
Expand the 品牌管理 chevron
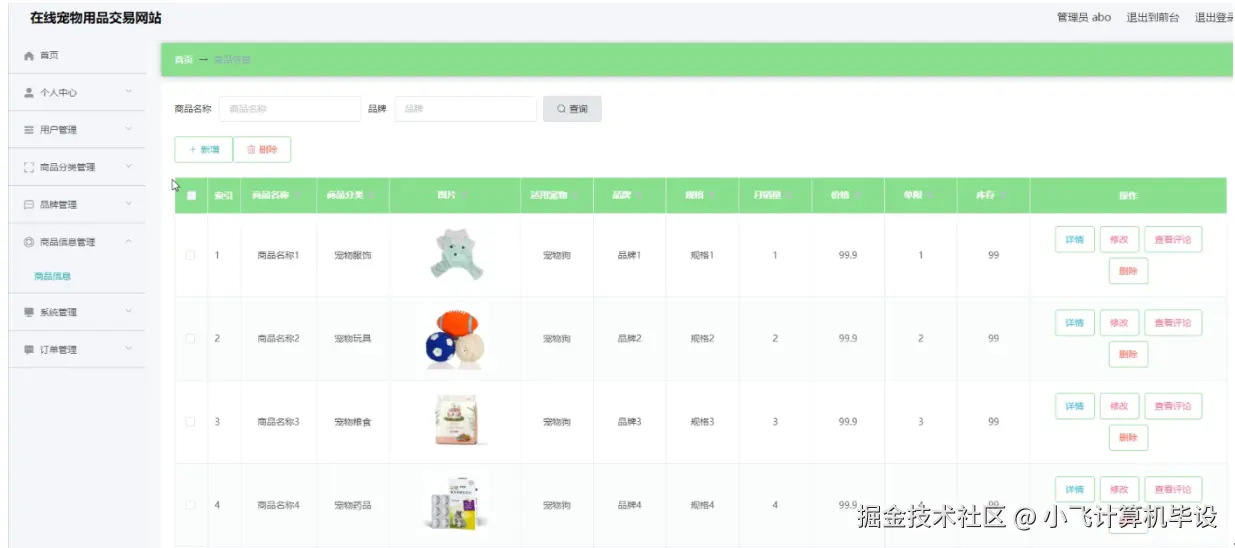pos(129,204)
